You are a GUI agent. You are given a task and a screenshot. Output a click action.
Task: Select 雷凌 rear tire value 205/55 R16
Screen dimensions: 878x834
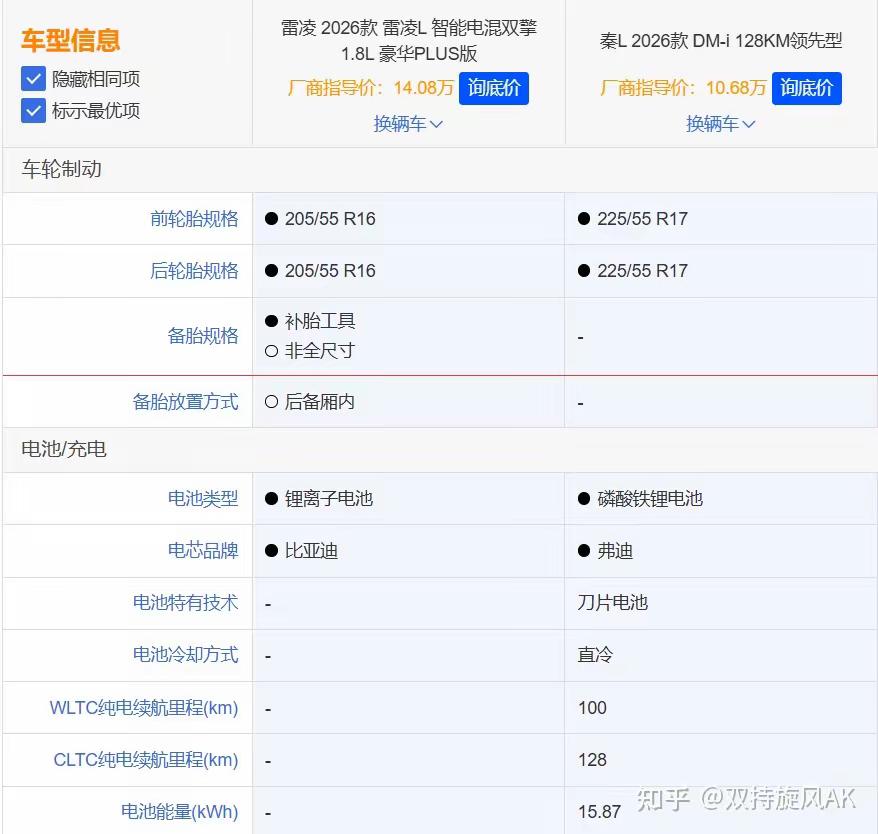pos(330,271)
